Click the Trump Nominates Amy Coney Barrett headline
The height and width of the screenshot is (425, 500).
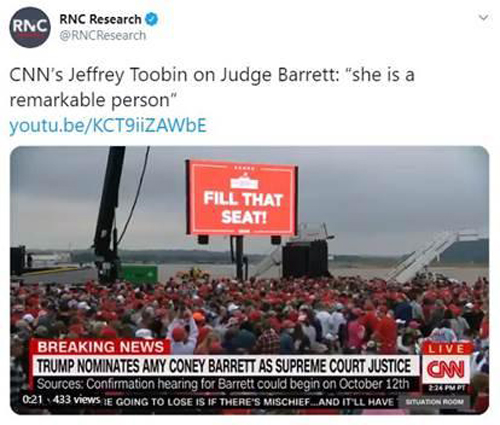[x=224, y=366]
